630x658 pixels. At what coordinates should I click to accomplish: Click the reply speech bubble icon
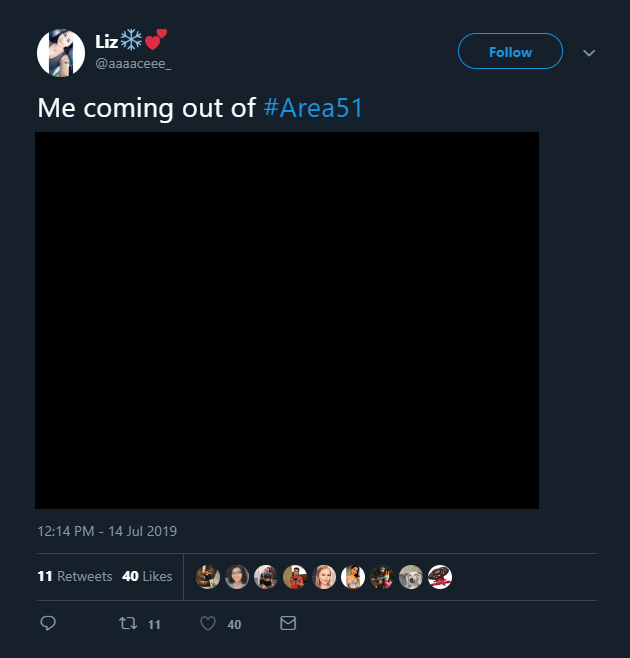(x=48, y=623)
